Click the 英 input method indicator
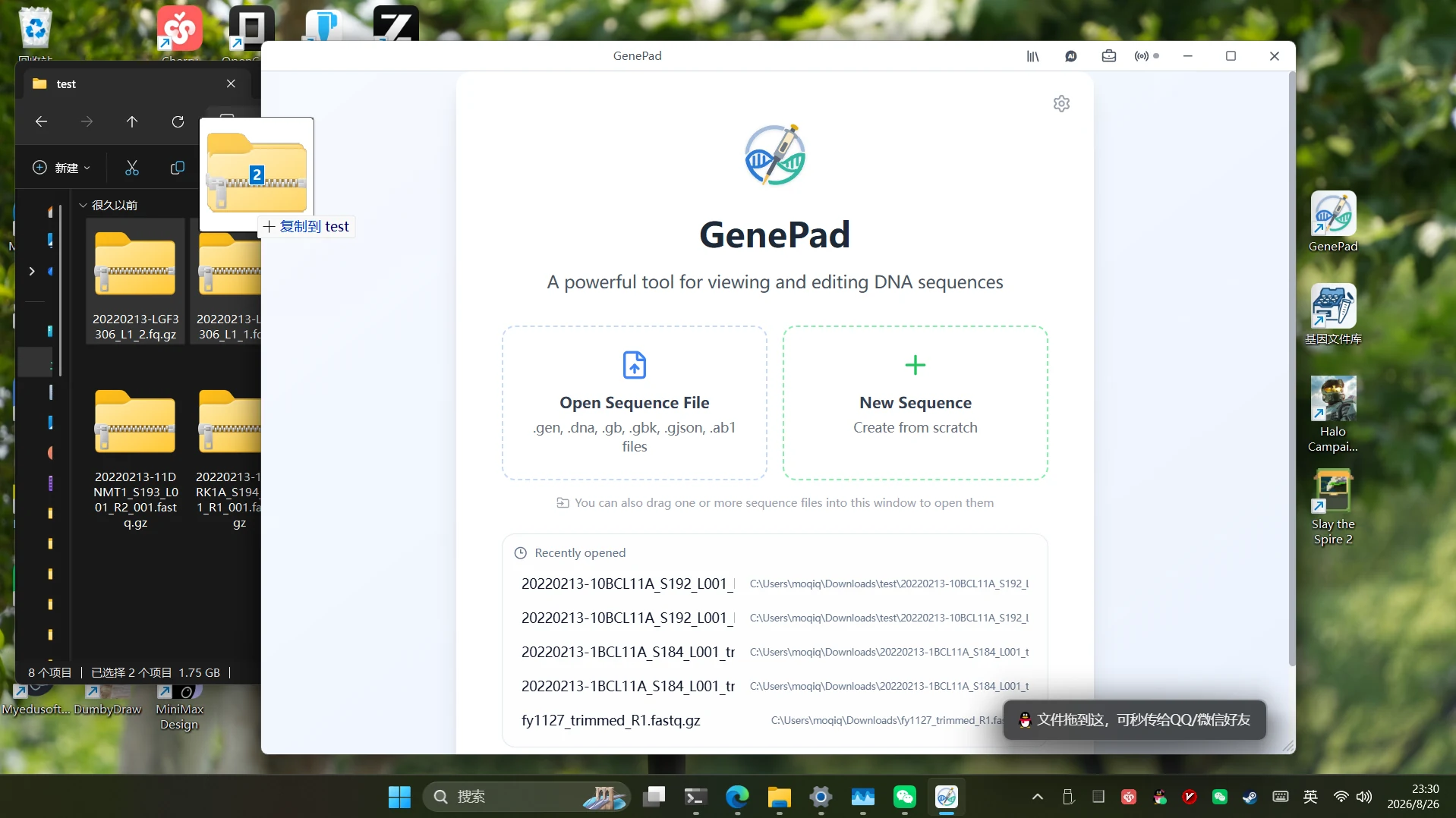Image resolution: width=1456 pixels, height=818 pixels. (x=1310, y=797)
